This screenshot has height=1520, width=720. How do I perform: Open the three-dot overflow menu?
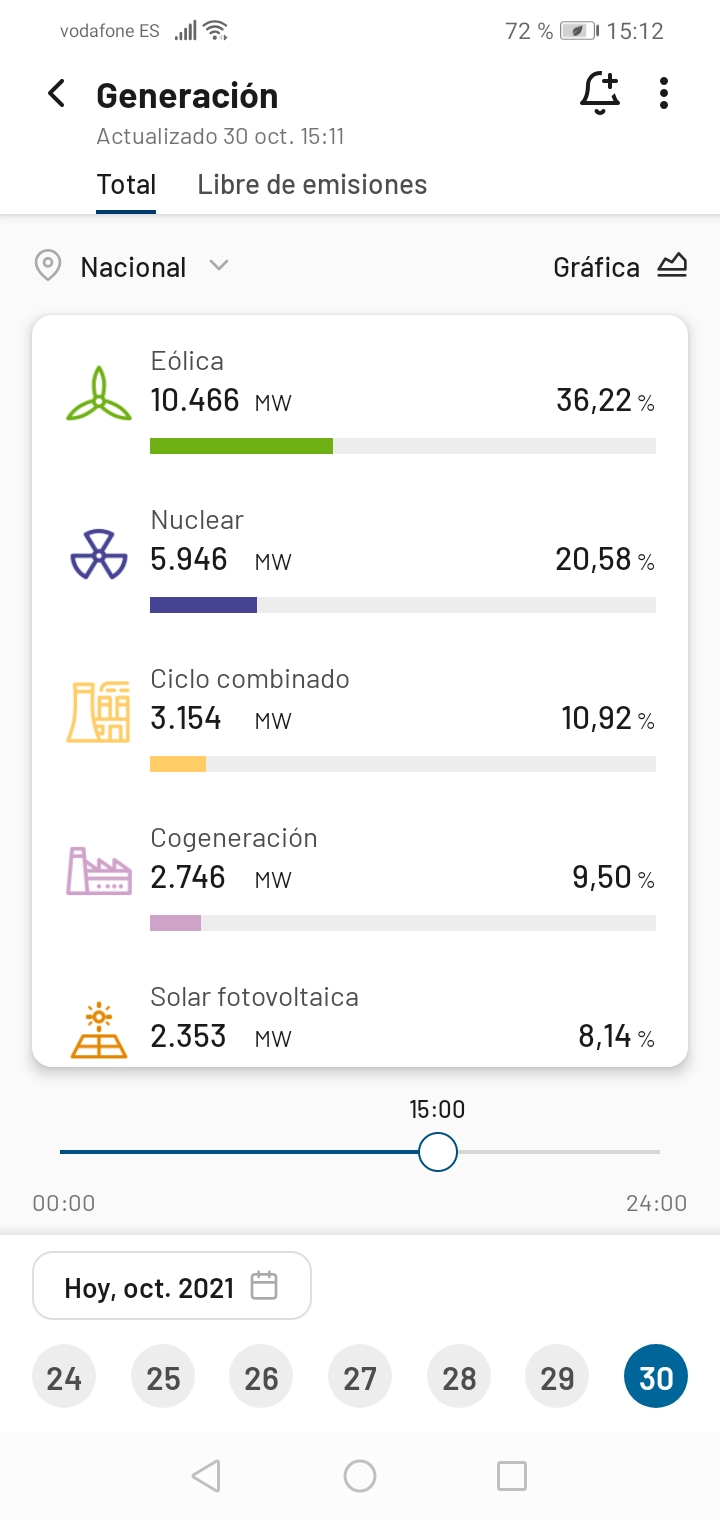pos(664,94)
